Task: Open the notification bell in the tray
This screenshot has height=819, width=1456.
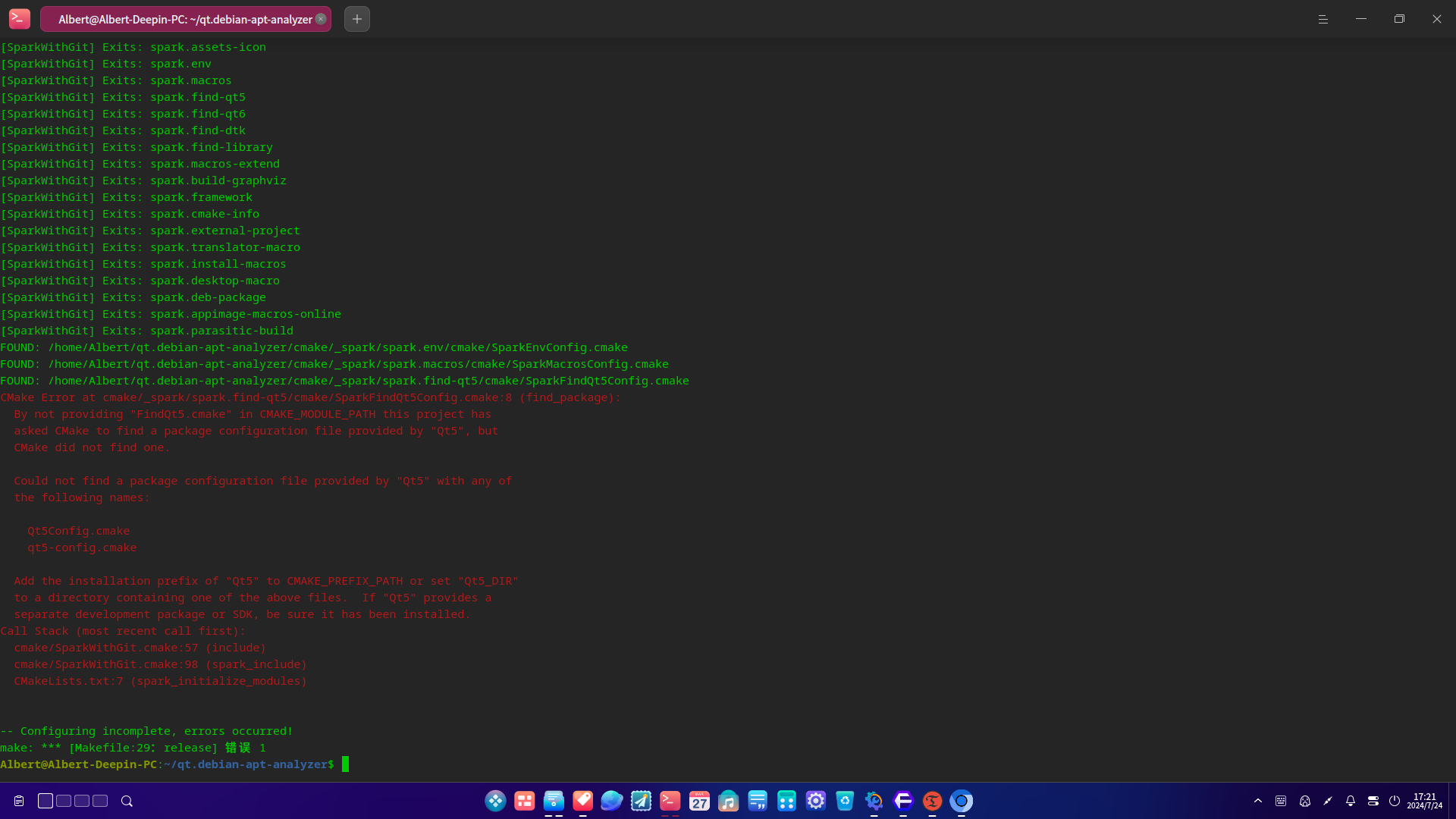Action: coord(1351,801)
